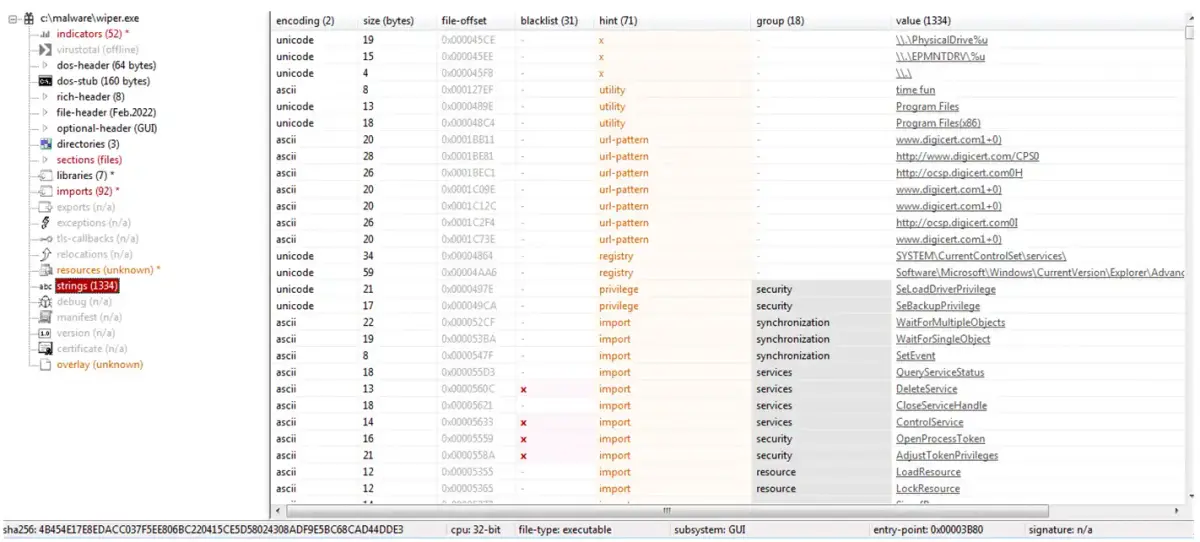Click the abc strings icon
Viewport: 1200px width, 542px height.
point(45,286)
